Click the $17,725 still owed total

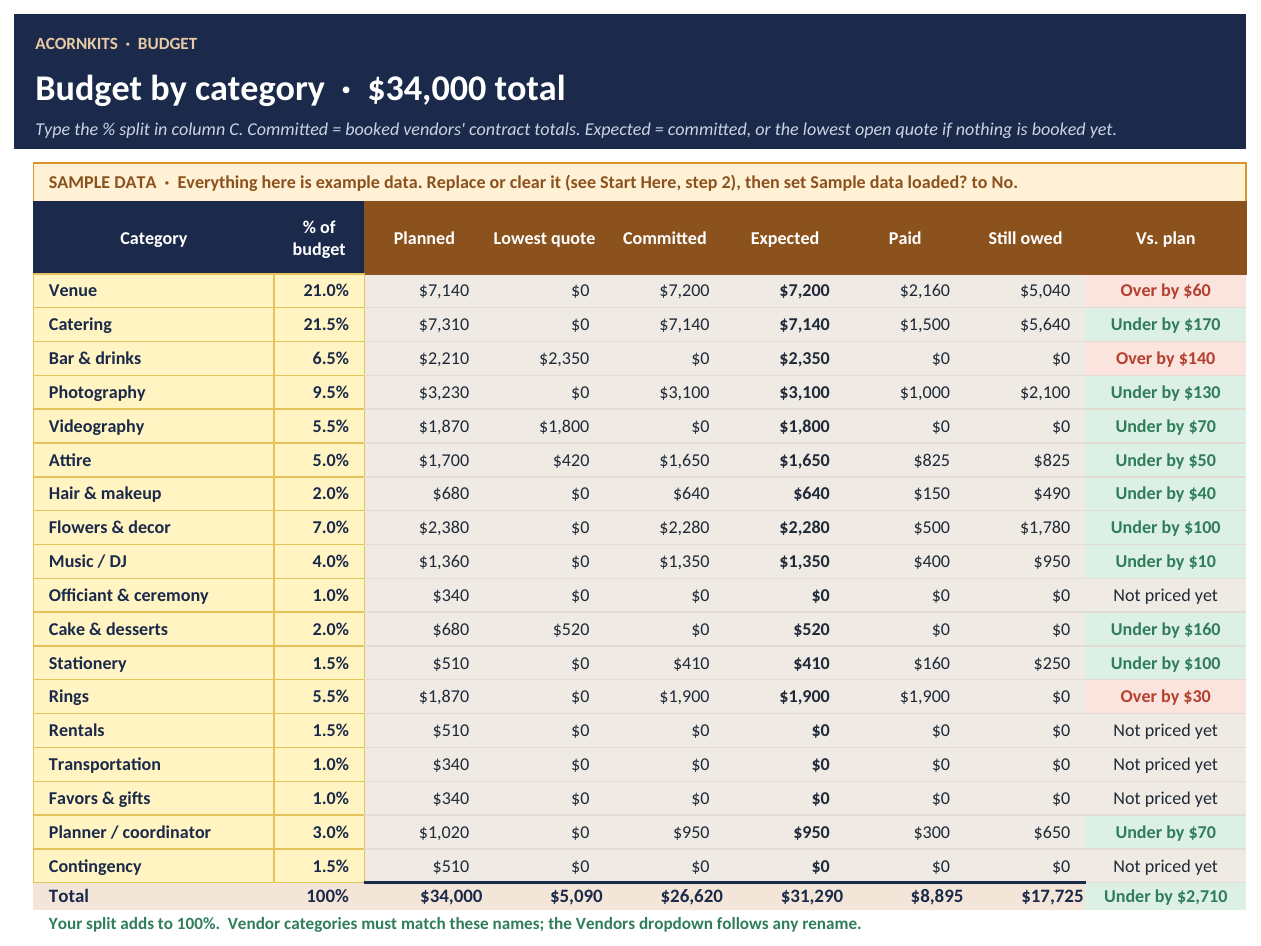[1025, 896]
